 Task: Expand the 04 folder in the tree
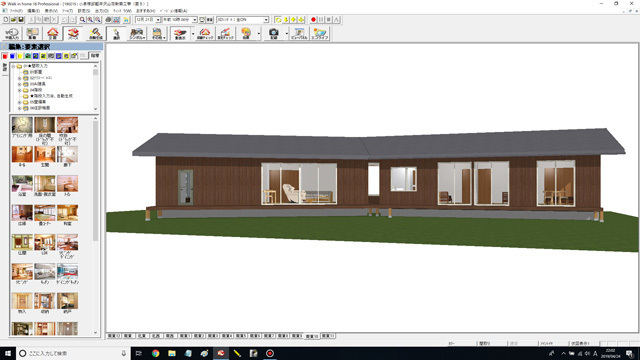pyautogui.click(x=19, y=90)
